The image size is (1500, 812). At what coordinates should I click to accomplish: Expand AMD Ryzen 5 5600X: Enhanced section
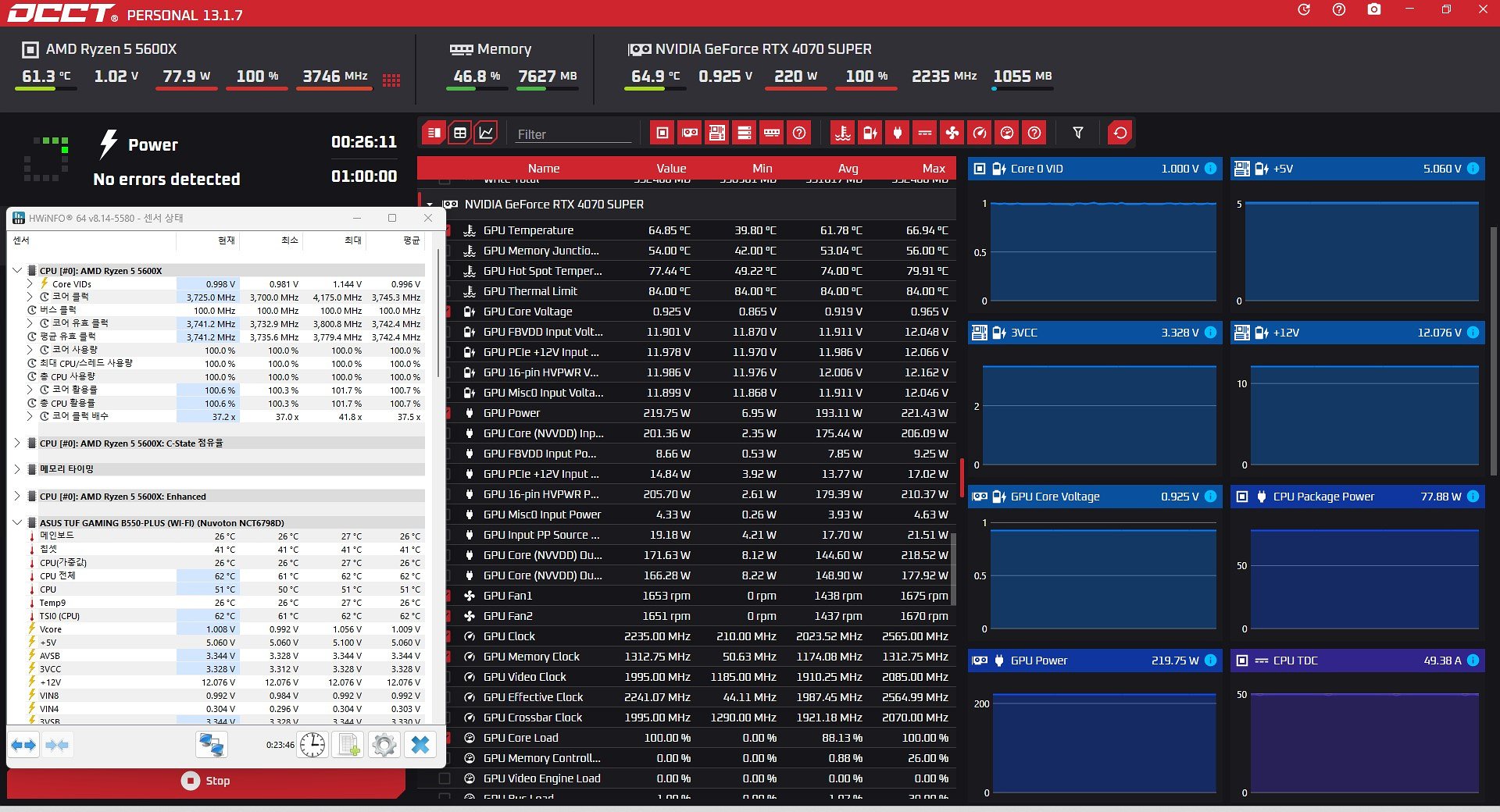click(17, 496)
